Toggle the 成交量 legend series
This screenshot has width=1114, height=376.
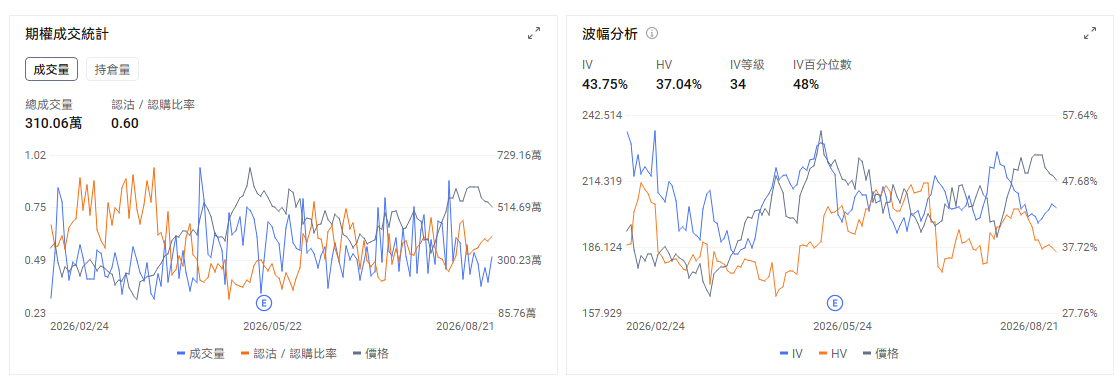[201, 353]
